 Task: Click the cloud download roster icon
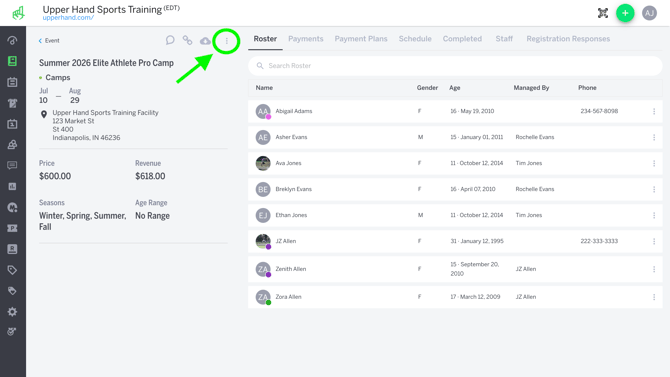[205, 41]
